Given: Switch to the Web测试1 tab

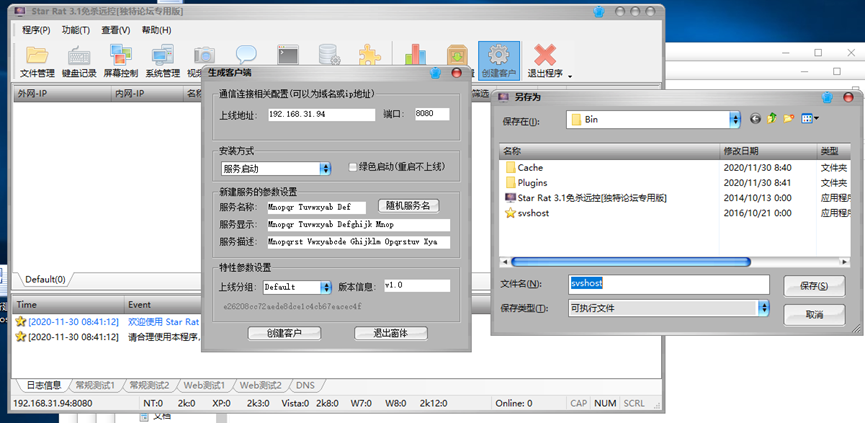Looking at the screenshot, I should (206, 385).
